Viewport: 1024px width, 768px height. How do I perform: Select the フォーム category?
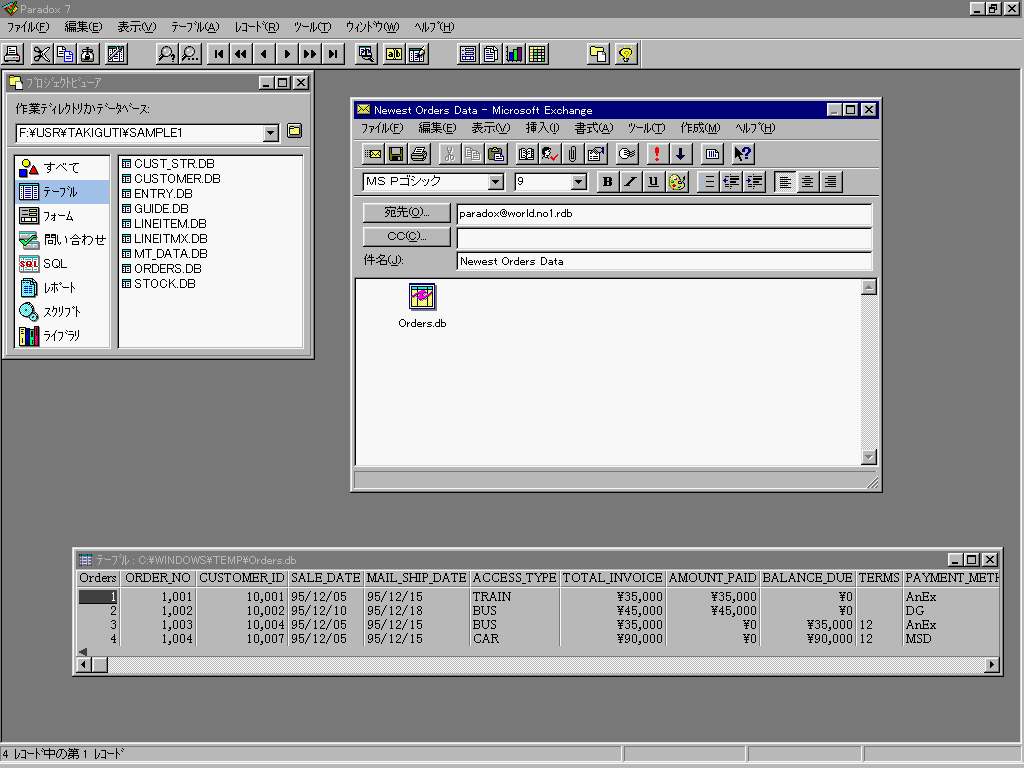point(62,216)
